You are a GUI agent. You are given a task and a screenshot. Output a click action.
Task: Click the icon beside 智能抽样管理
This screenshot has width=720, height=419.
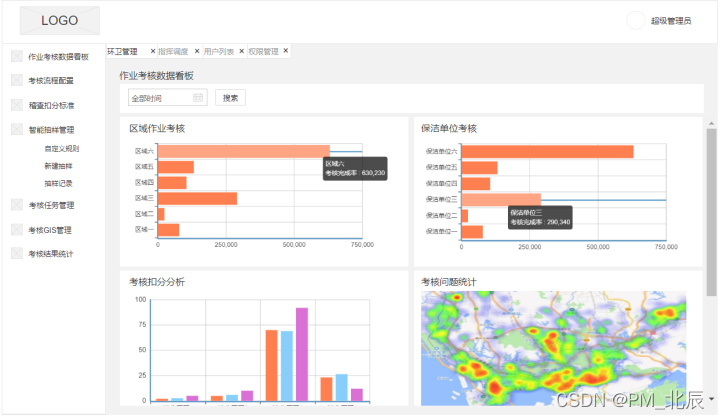(17, 130)
